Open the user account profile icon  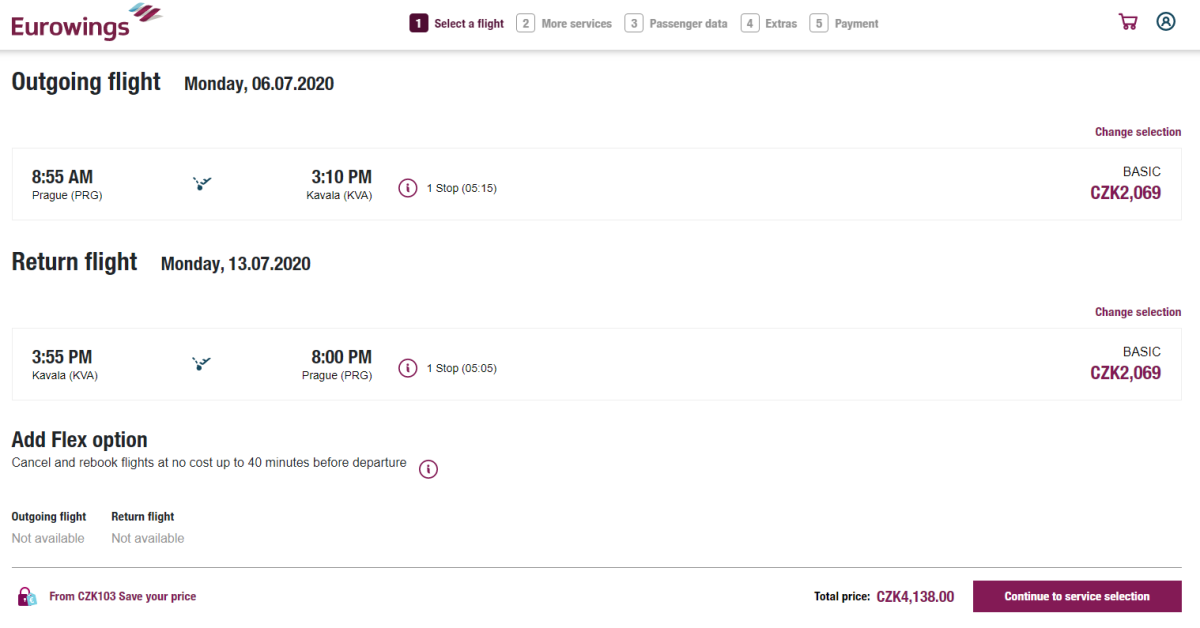click(x=1166, y=22)
